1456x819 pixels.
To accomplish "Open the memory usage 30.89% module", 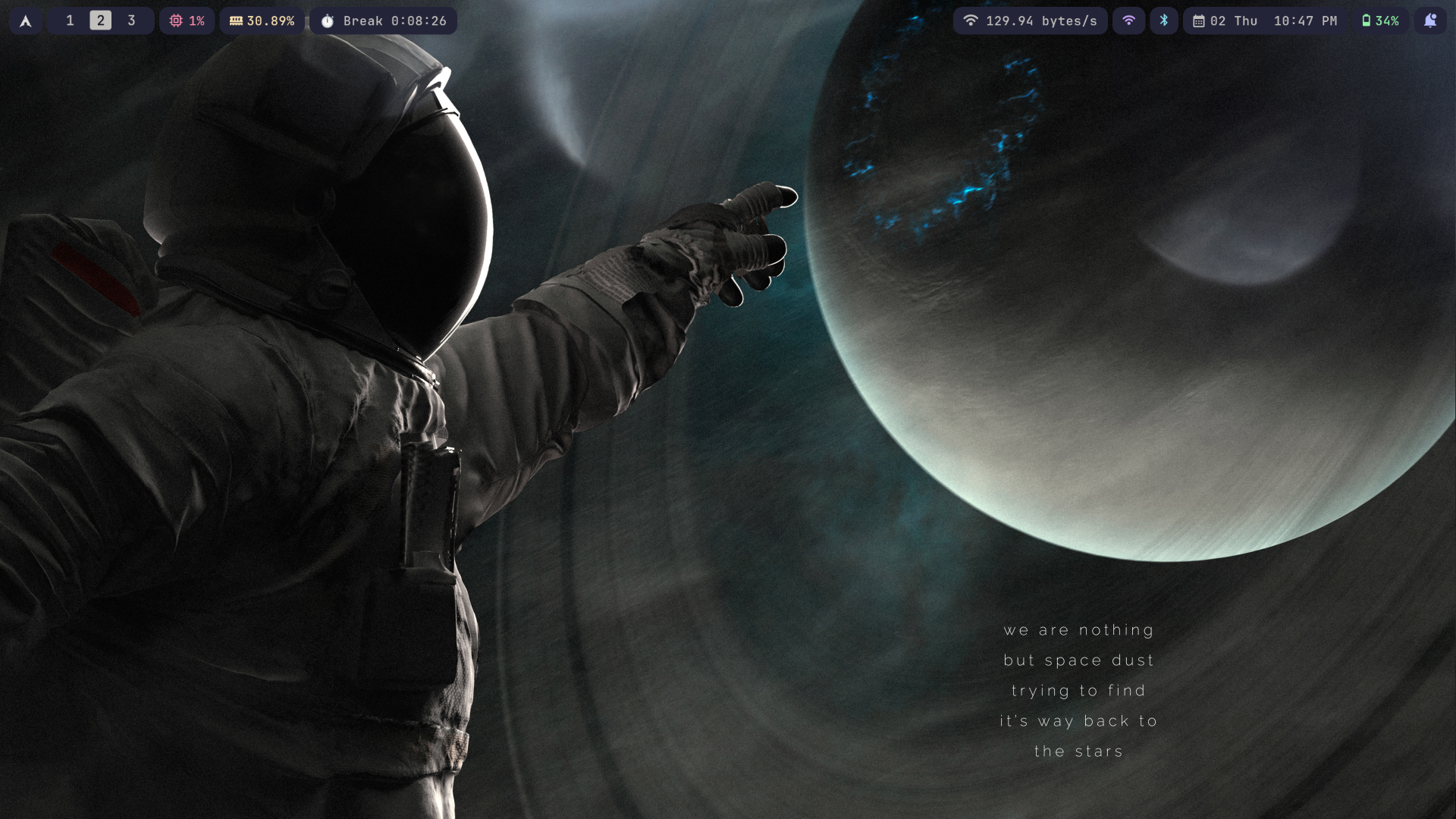I will [262, 21].
